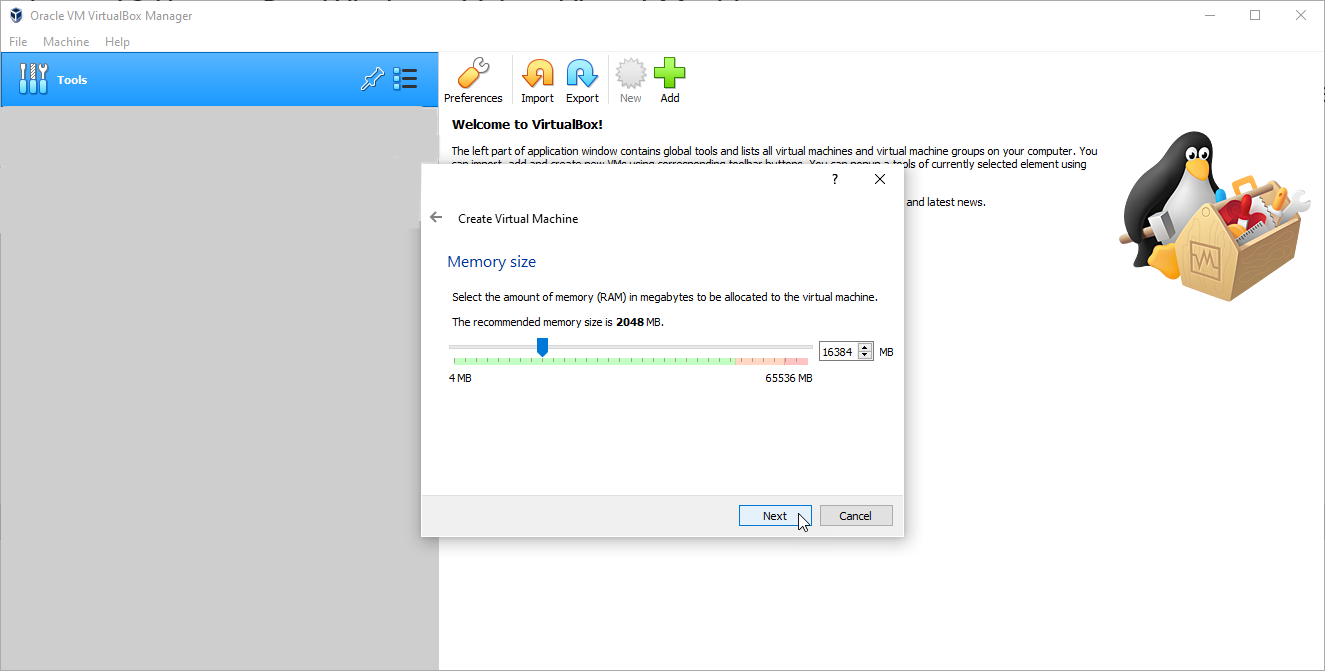The width and height of the screenshot is (1325, 671).
Task: Minimize the VirtualBox Manager window
Action: tap(1210, 15)
